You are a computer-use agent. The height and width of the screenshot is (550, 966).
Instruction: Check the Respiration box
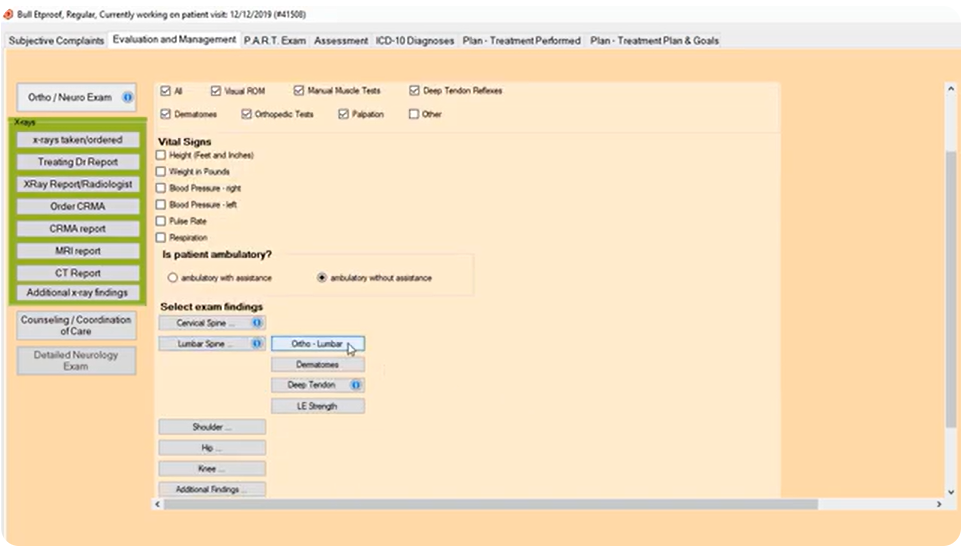click(x=161, y=238)
